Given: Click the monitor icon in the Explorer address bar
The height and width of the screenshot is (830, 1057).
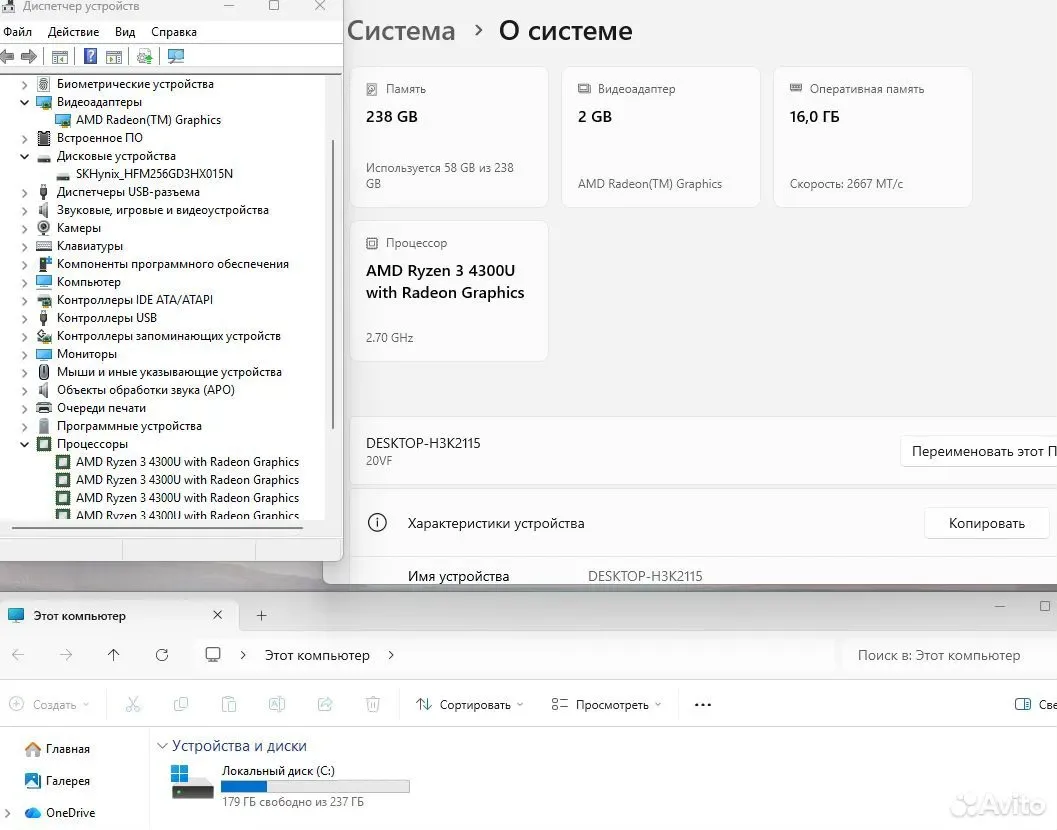Looking at the screenshot, I should pos(213,654).
